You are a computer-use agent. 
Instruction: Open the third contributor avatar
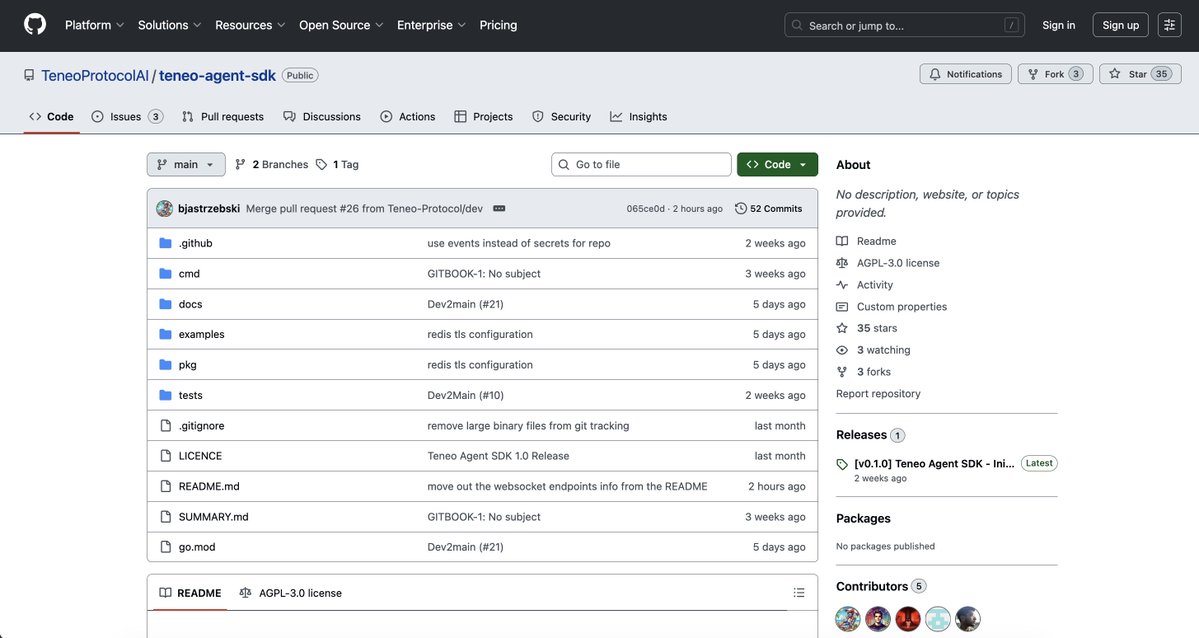click(x=908, y=618)
